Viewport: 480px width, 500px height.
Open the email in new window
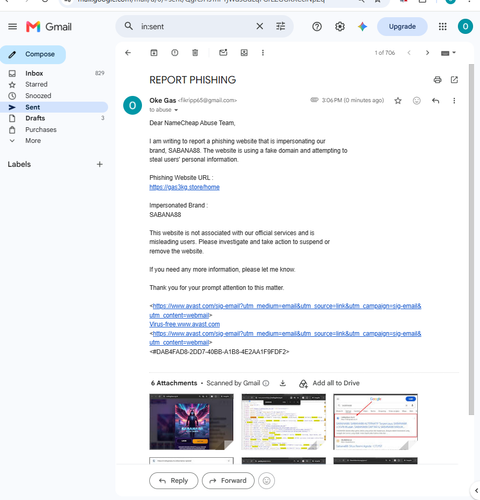point(454,80)
